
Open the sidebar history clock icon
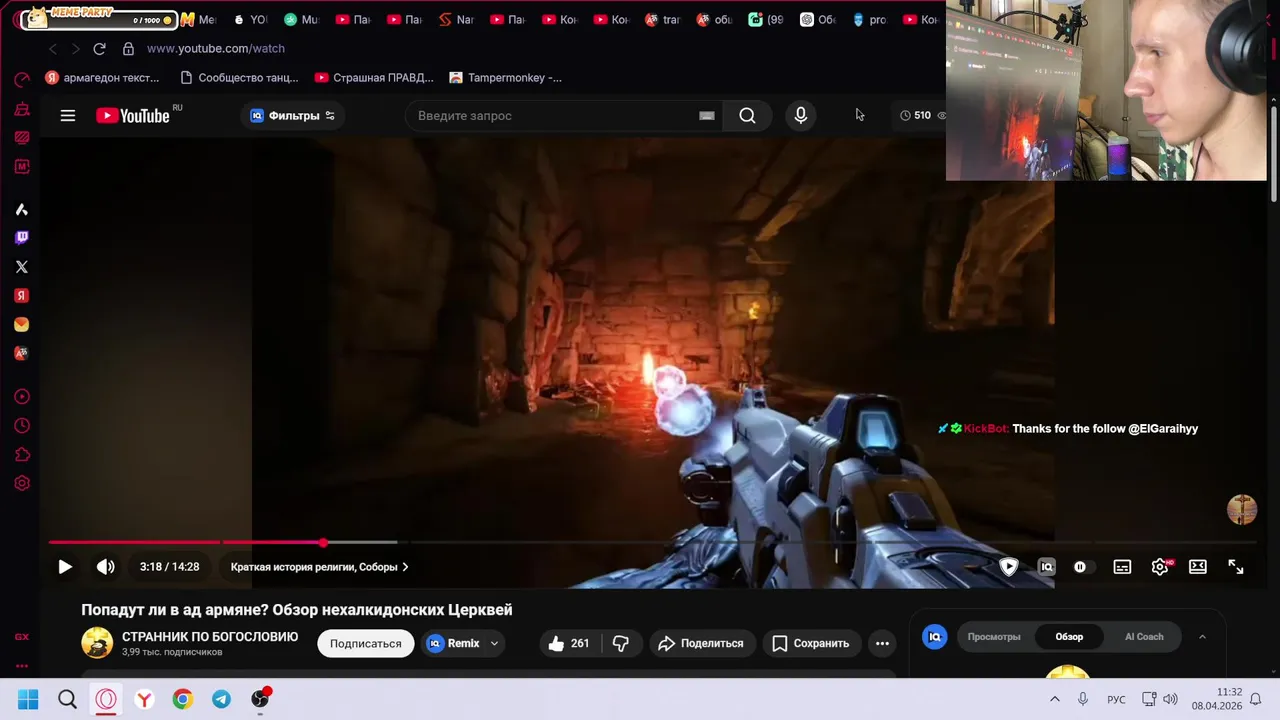pyautogui.click(x=22, y=426)
